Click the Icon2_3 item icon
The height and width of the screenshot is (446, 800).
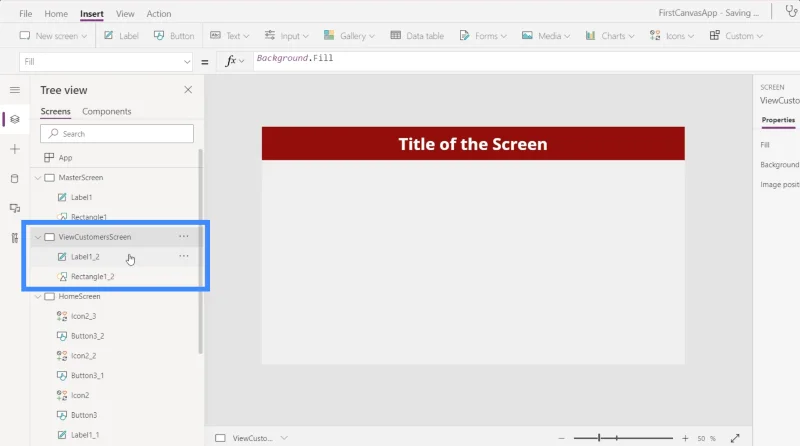[x=62, y=316]
